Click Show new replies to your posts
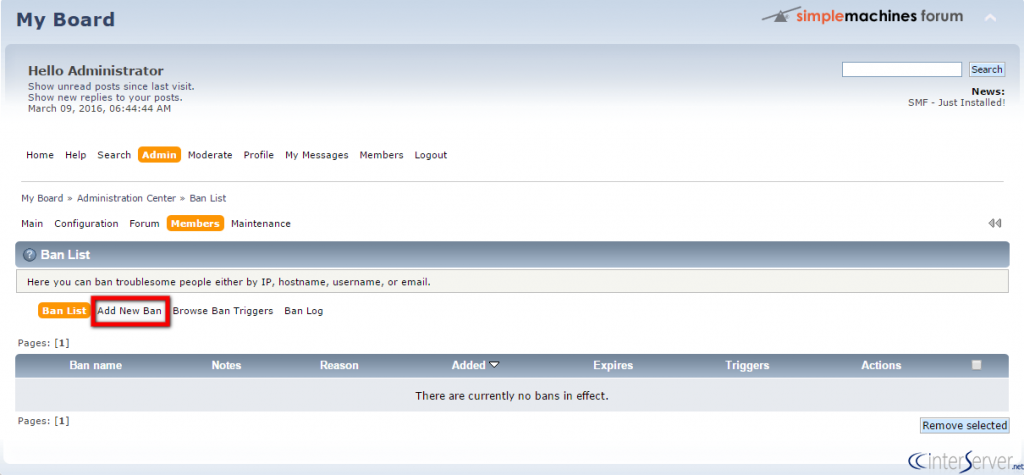 pyautogui.click(x=105, y=97)
